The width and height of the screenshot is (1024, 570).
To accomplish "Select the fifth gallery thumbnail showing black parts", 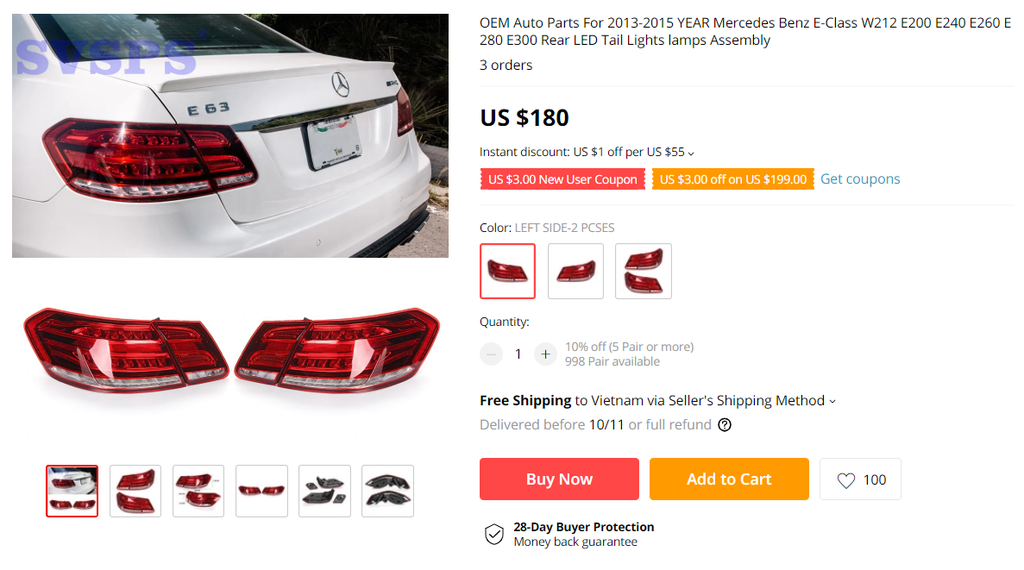I will (324, 491).
